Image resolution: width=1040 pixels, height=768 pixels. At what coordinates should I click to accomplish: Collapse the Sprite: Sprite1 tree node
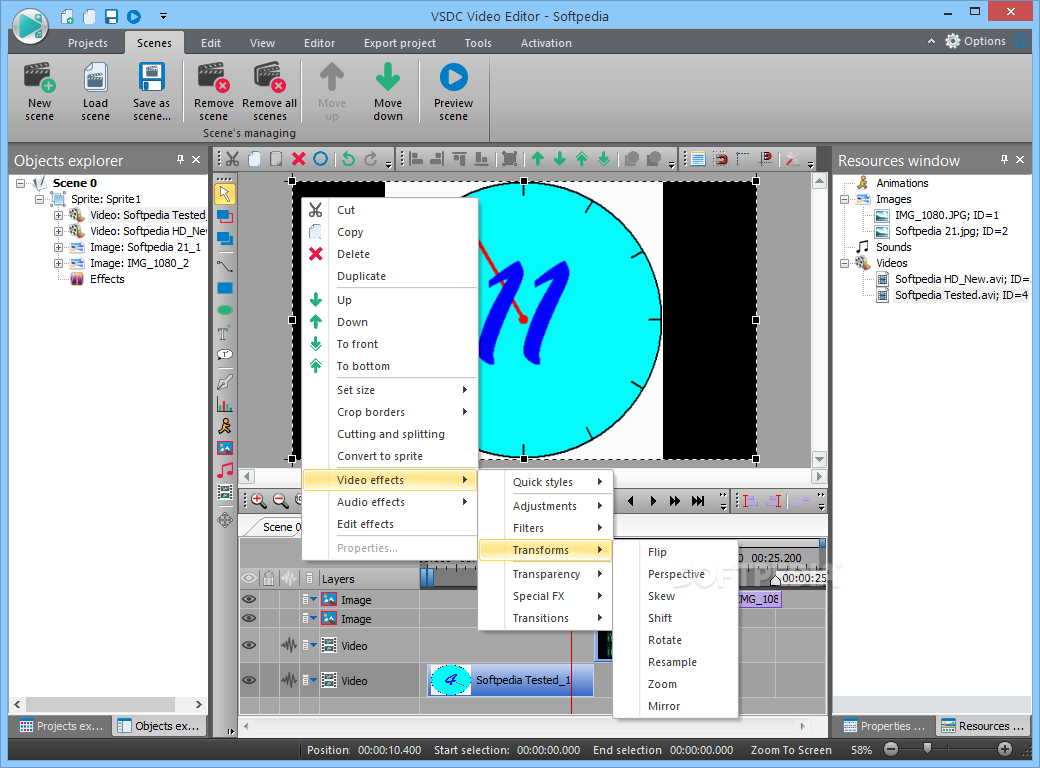pos(39,199)
